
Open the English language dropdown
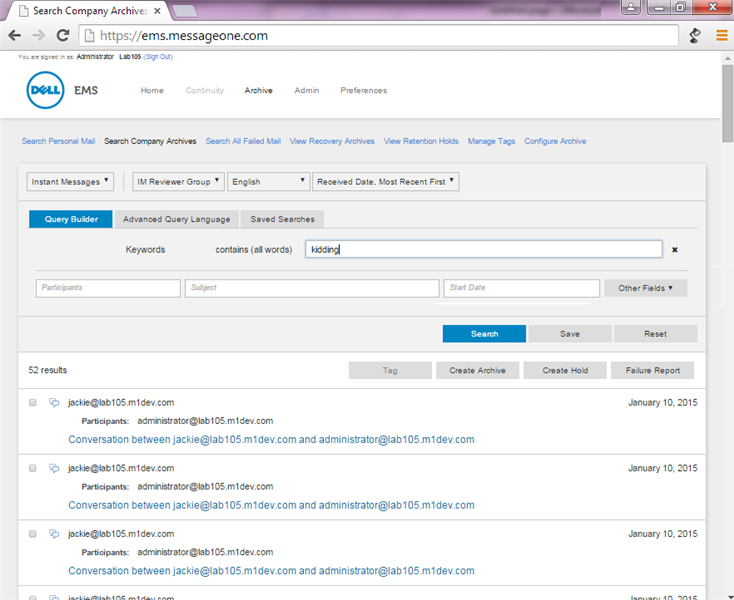tap(268, 182)
